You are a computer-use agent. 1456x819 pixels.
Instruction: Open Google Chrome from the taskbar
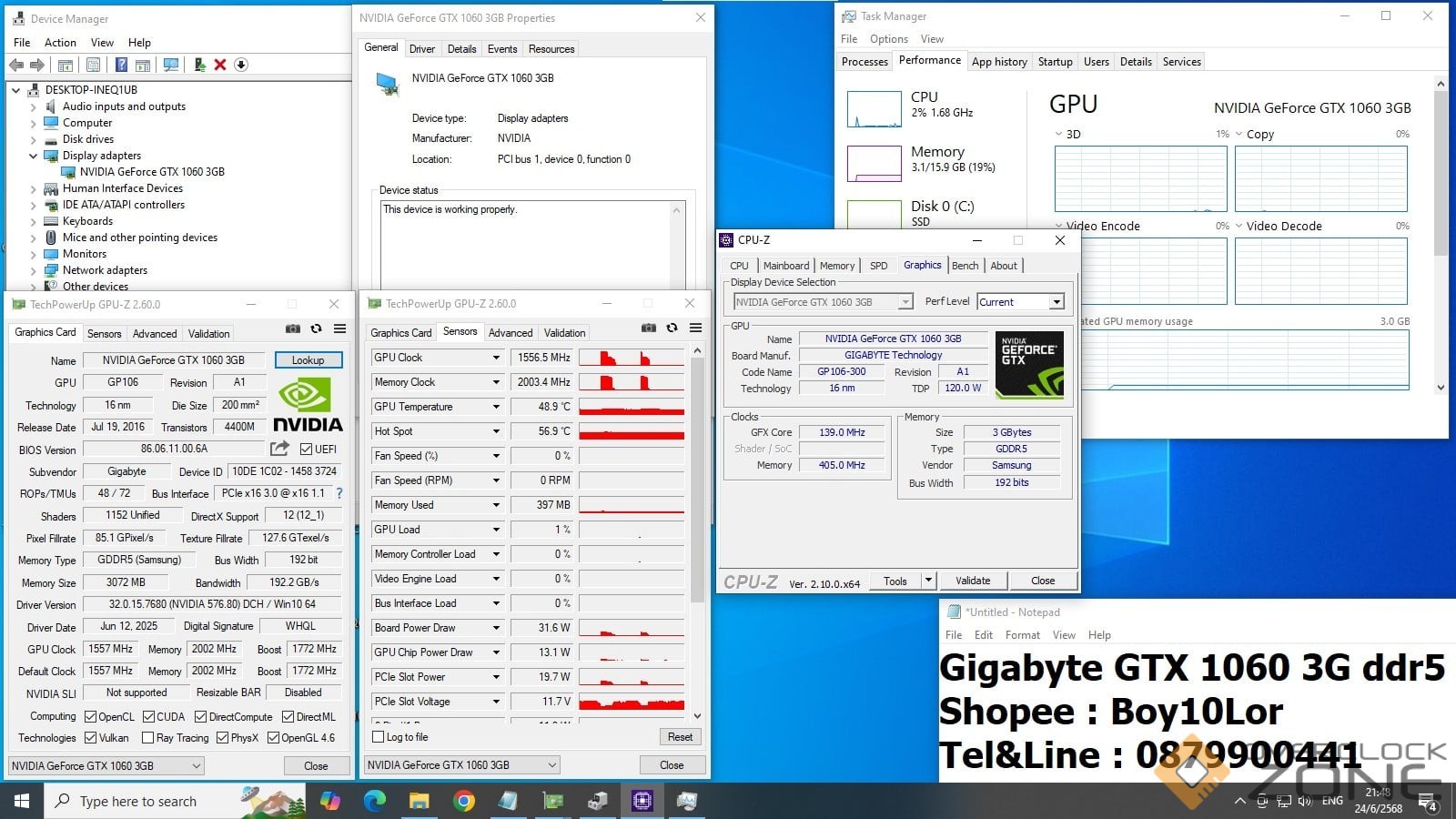463,801
